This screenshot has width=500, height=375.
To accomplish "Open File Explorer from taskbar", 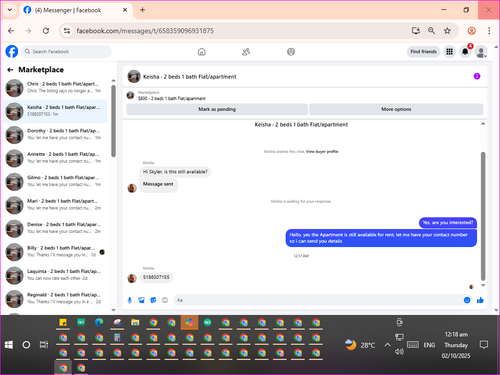I will (x=135, y=322).
